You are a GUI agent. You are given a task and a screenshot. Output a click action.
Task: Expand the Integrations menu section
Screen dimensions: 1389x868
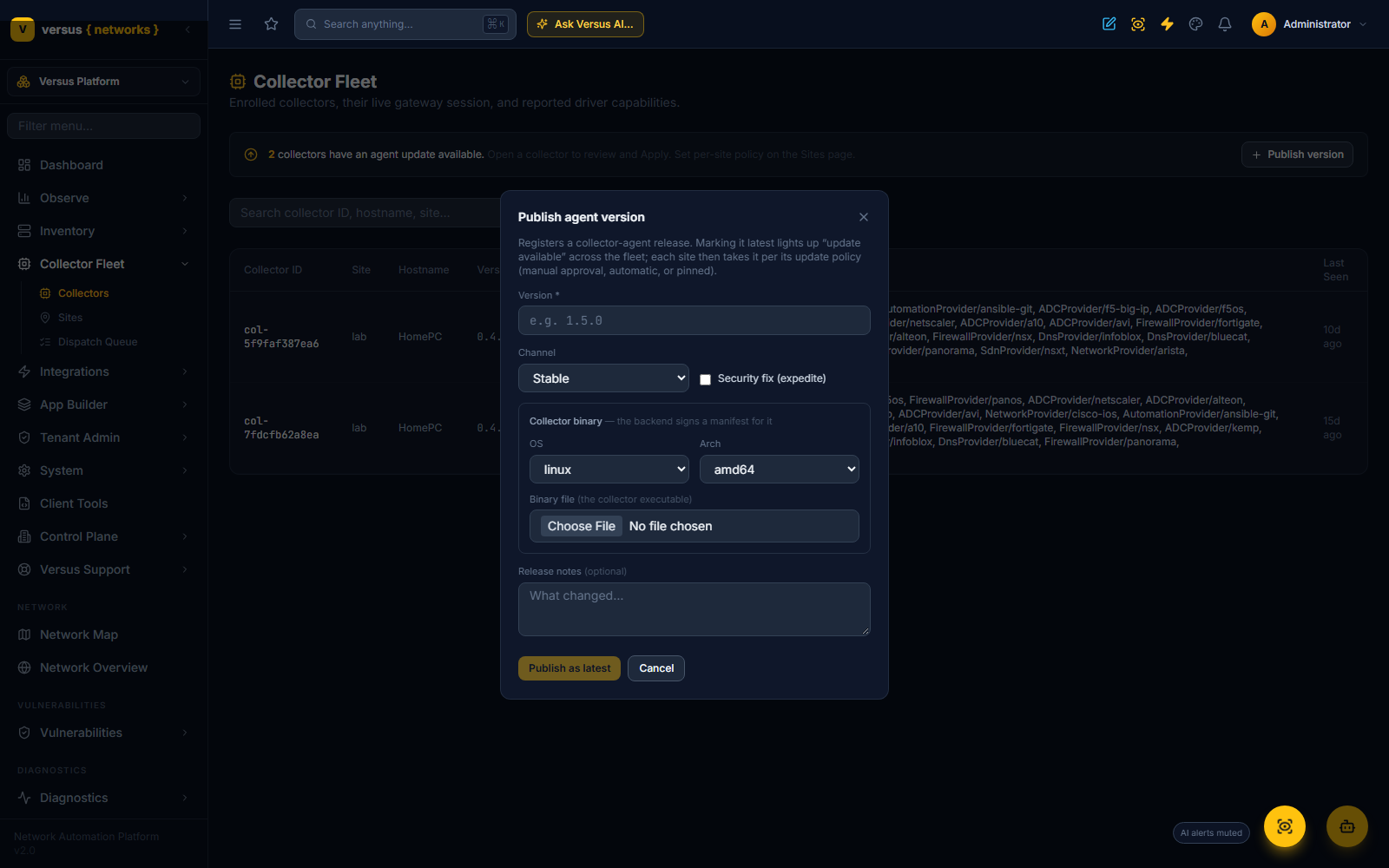tap(103, 372)
